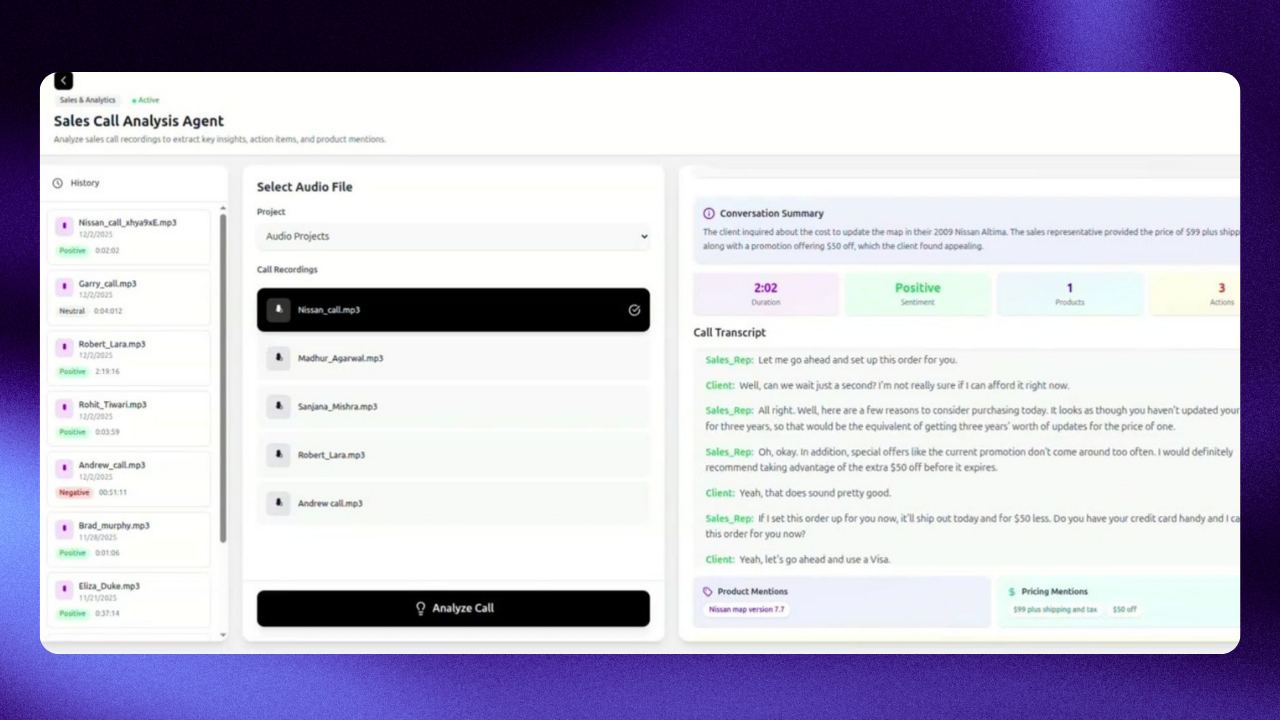This screenshot has width=1280, height=720.
Task: Click the back arrow icon
Action: (63, 81)
